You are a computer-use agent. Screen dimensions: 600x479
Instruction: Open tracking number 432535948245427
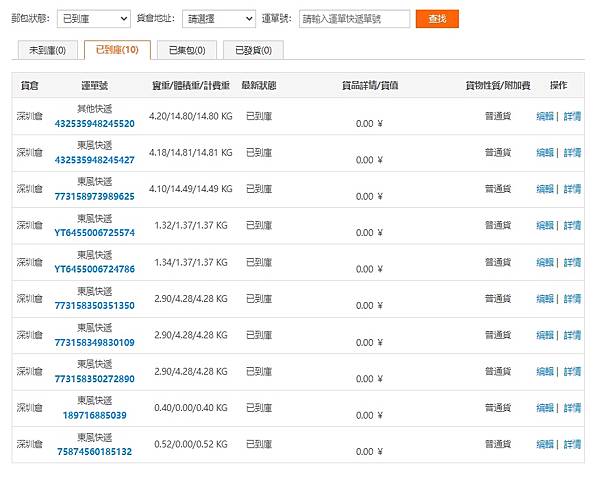95,160
